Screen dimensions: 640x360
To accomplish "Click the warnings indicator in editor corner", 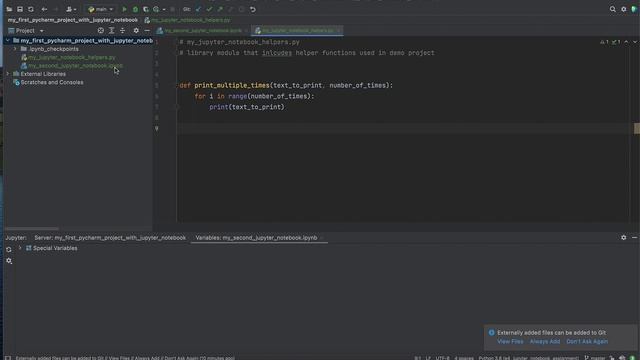I will tap(610, 42).
